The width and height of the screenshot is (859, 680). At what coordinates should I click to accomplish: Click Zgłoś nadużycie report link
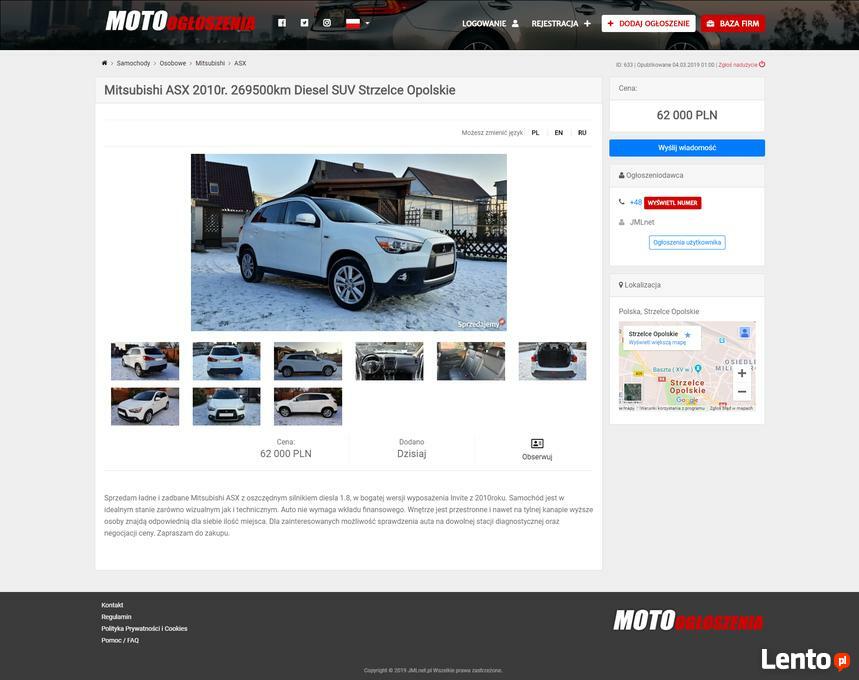pyautogui.click(x=742, y=65)
